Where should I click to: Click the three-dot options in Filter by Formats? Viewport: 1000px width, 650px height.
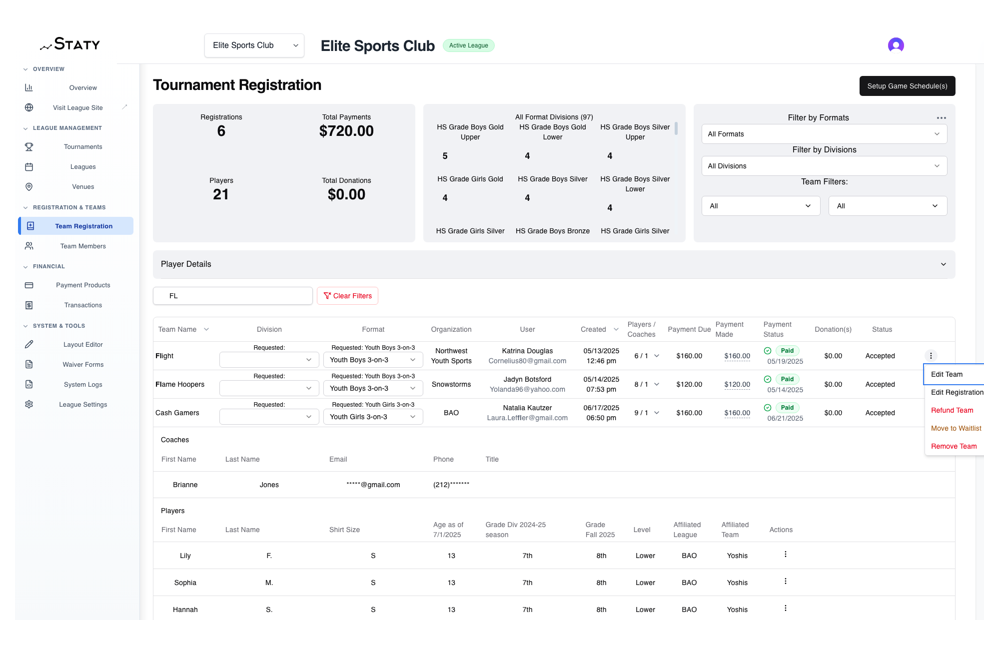[x=941, y=118]
